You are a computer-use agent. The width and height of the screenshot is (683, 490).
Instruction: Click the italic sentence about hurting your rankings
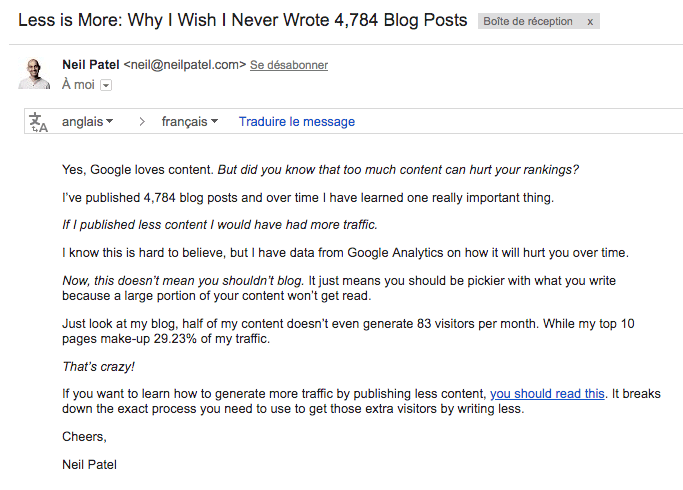(x=398, y=170)
